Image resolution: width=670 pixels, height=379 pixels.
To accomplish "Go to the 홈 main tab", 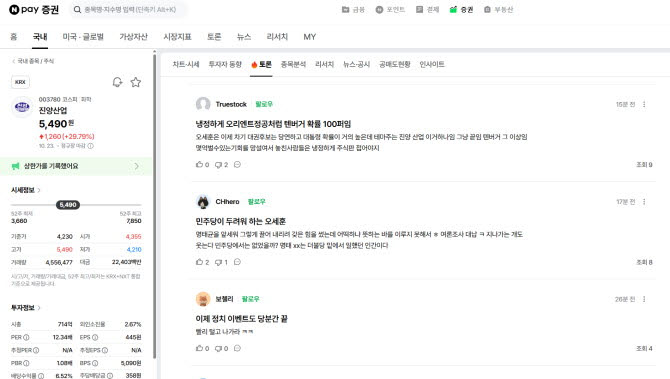I will [x=14, y=37].
